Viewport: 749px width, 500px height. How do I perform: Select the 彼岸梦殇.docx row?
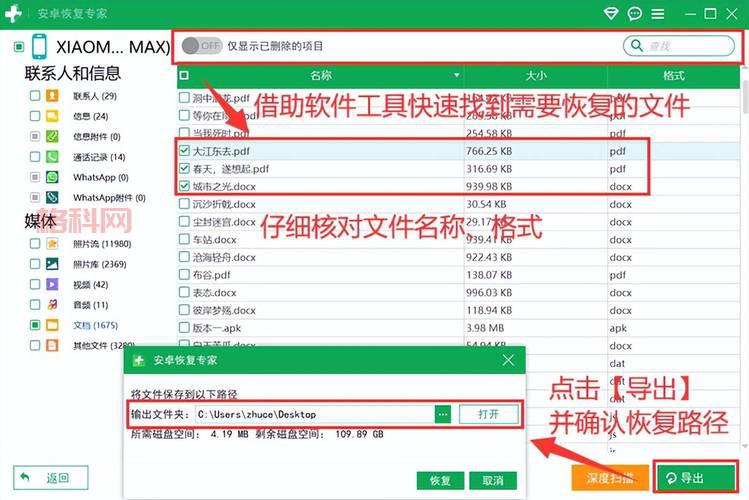coord(458,310)
